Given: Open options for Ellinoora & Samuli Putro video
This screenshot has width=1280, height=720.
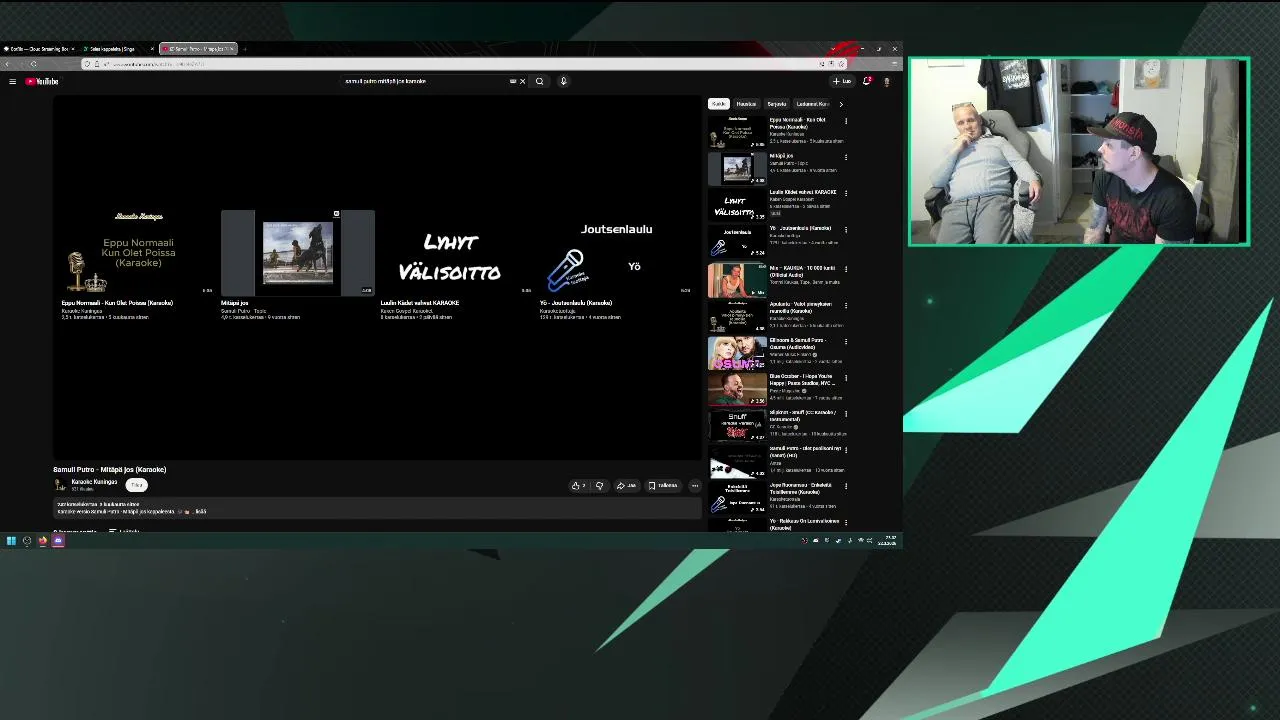Looking at the screenshot, I should pos(846,341).
